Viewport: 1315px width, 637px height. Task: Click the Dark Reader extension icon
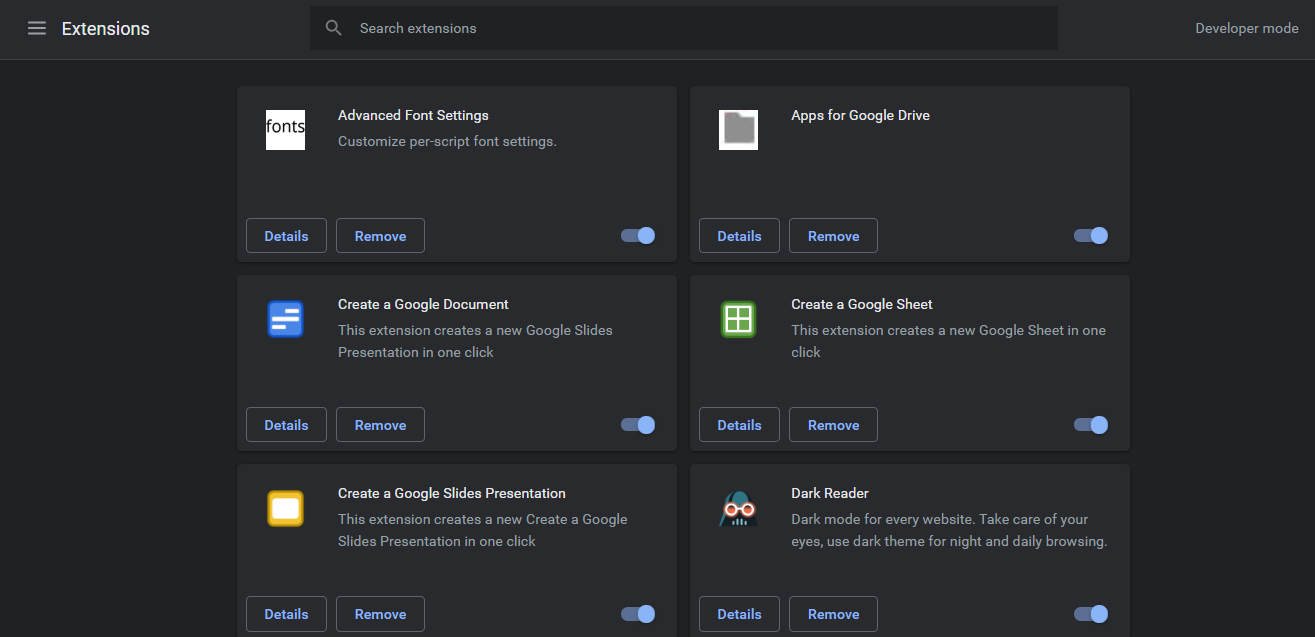(x=738, y=508)
